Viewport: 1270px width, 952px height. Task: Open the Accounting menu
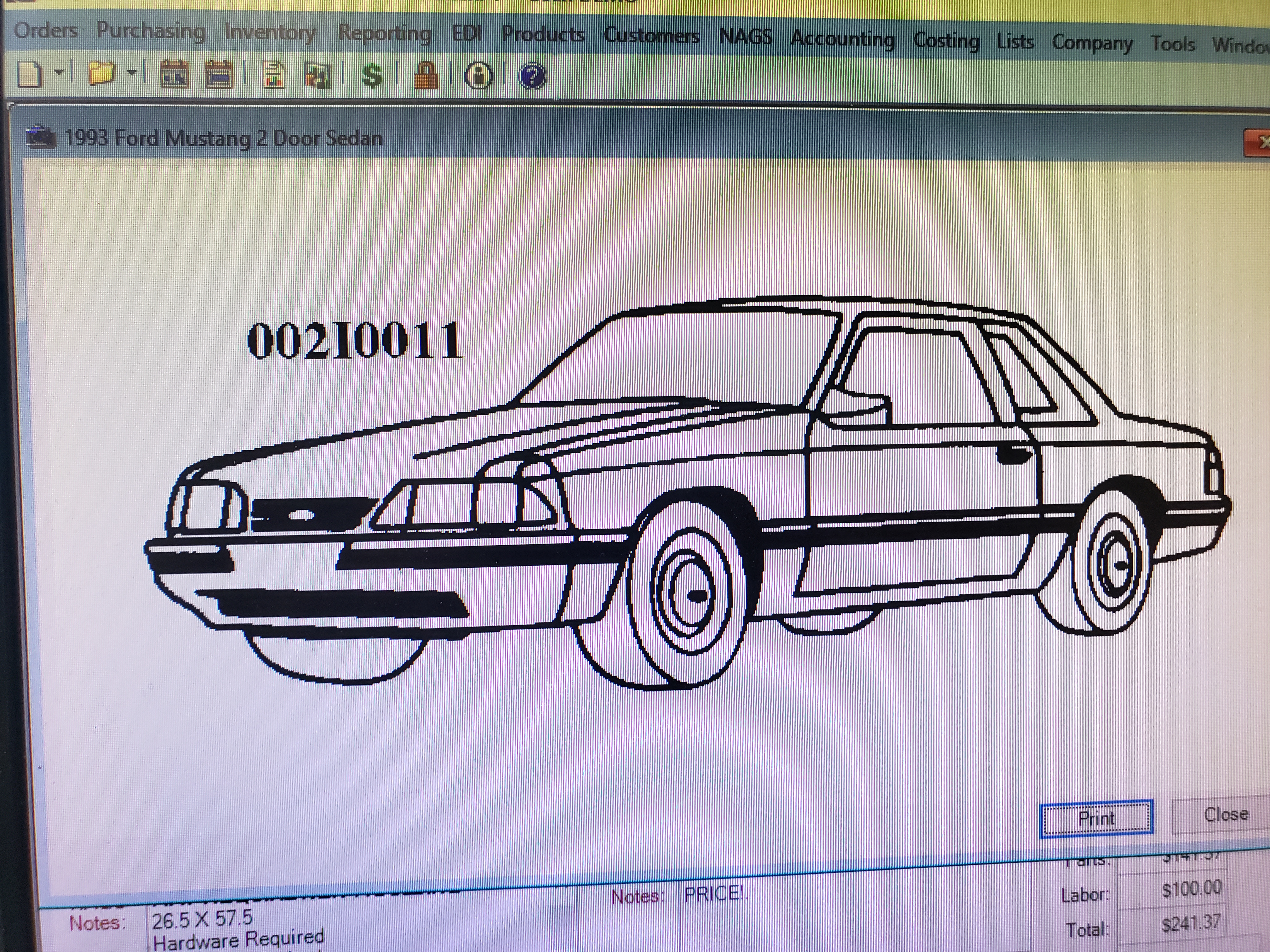click(842, 40)
